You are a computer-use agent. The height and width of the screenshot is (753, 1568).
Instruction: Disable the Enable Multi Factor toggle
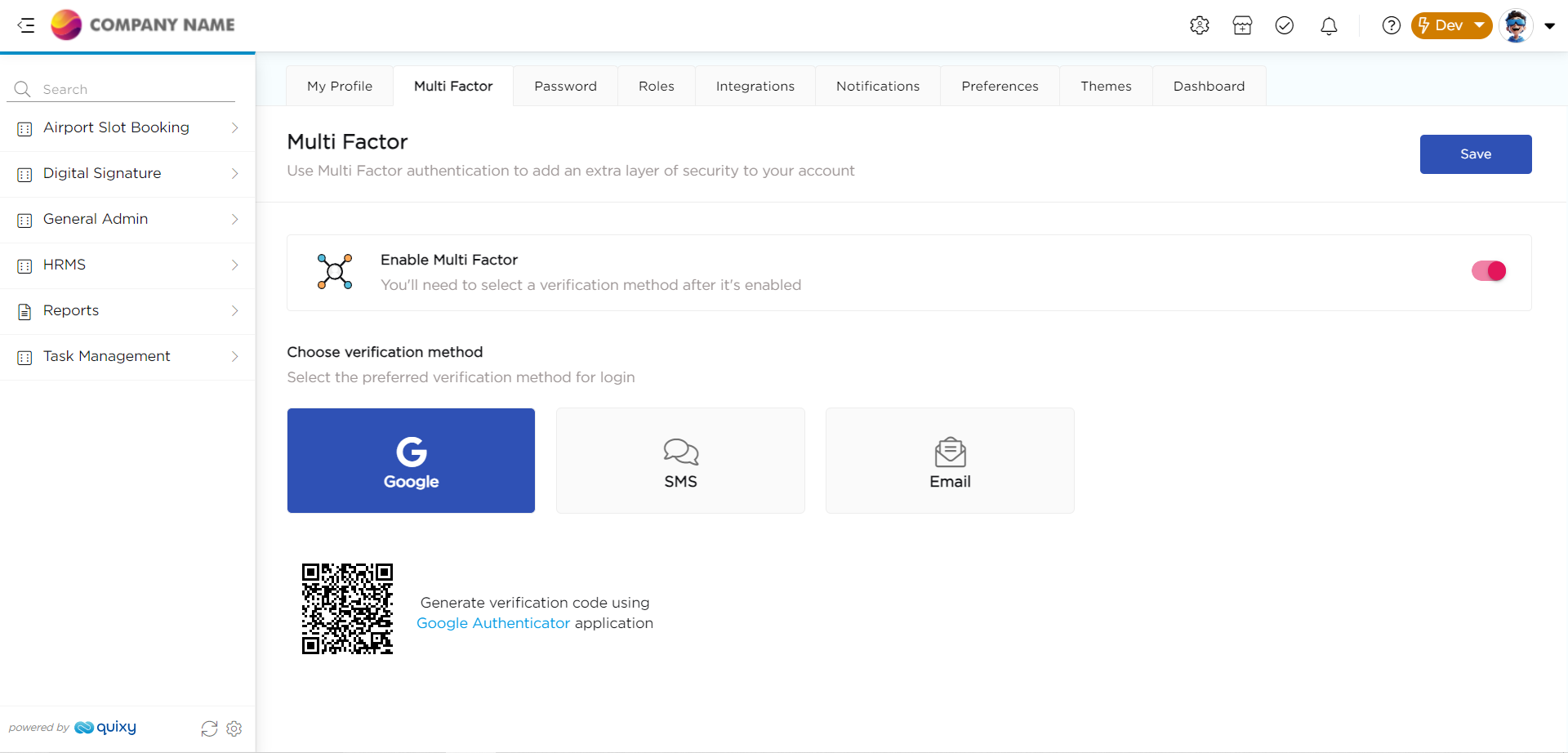point(1488,271)
